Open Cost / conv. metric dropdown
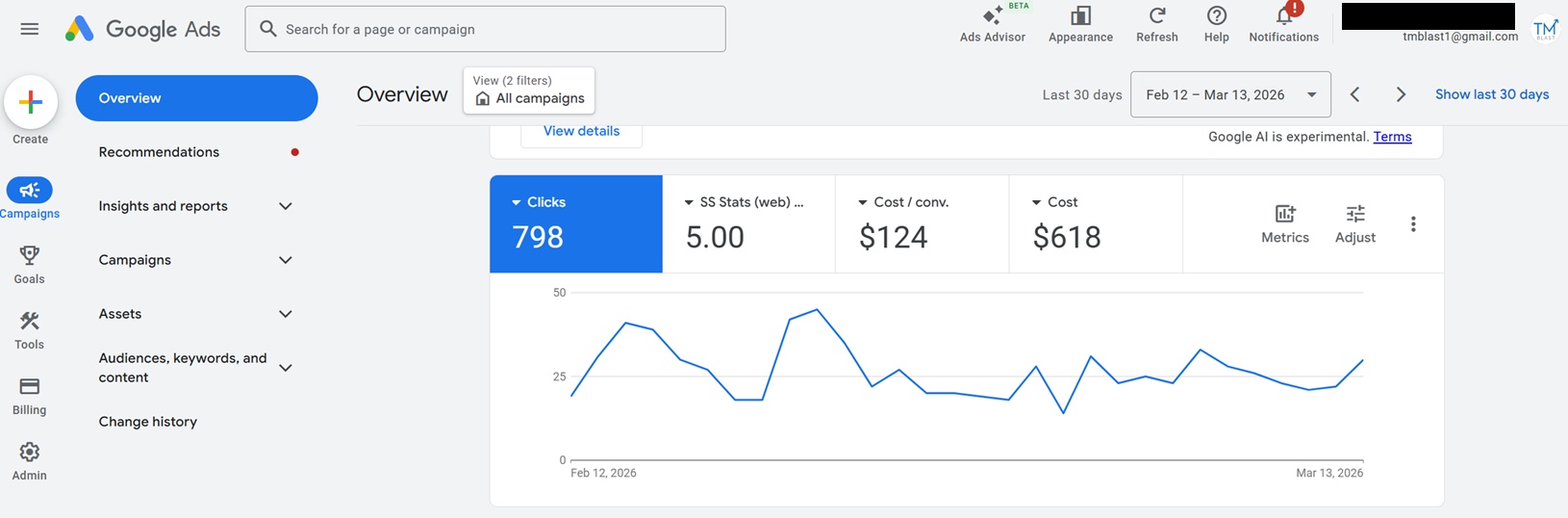 click(863, 202)
